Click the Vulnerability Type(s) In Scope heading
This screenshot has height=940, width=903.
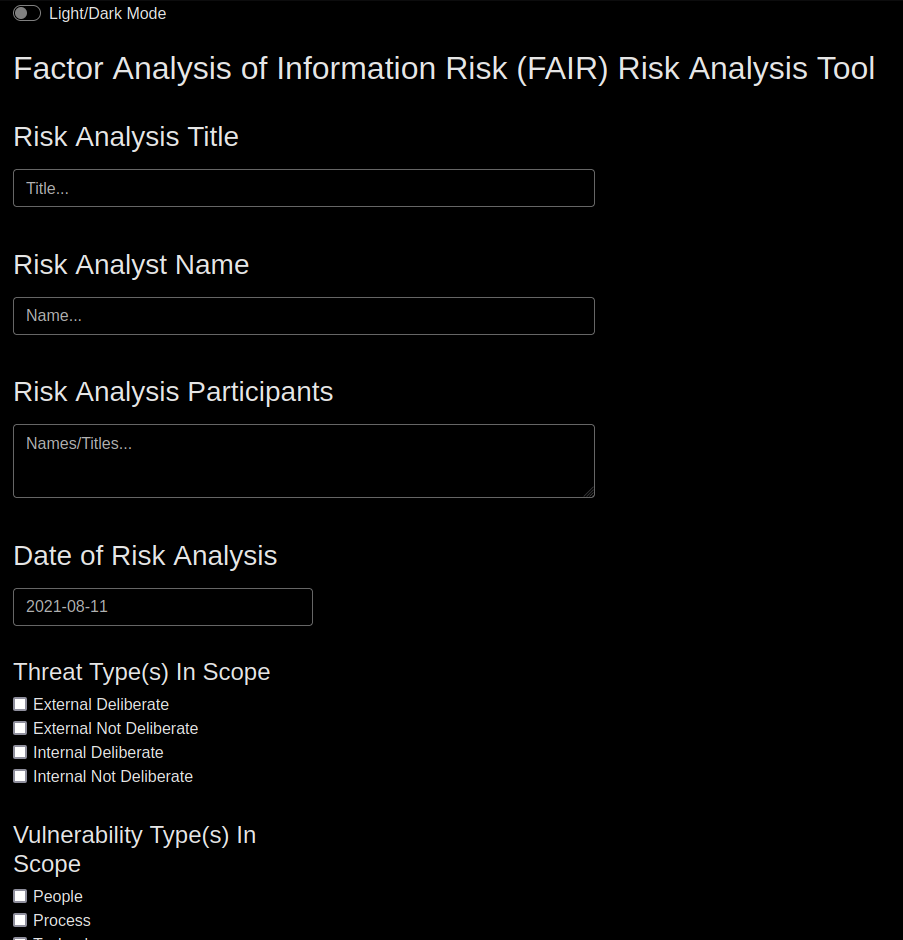[135, 849]
